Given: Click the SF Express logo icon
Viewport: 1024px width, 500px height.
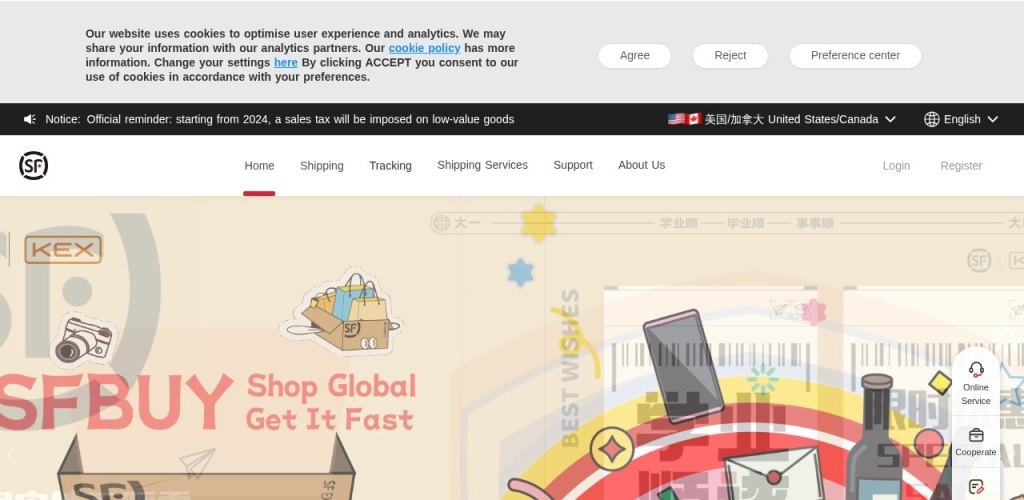Looking at the screenshot, I should pyautogui.click(x=33, y=165).
